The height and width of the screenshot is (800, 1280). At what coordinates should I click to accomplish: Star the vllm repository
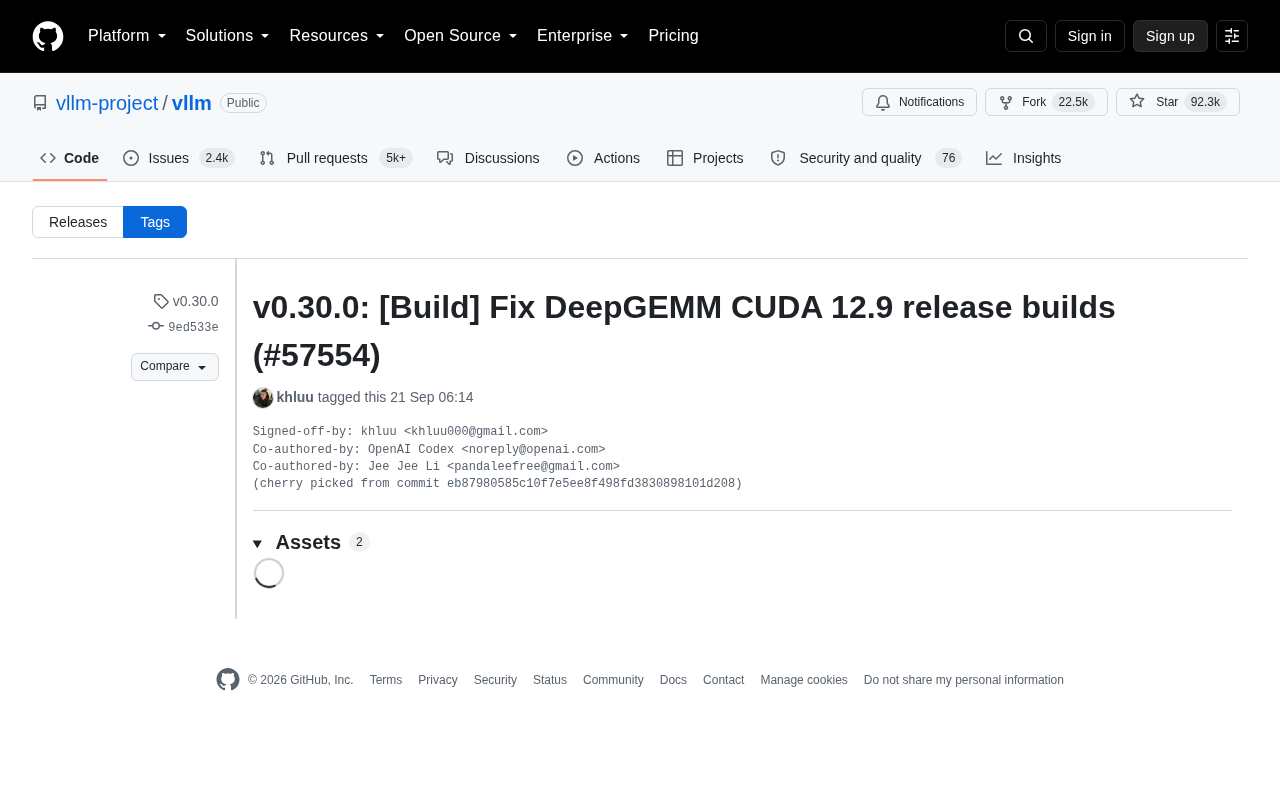[x=1178, y=102]
